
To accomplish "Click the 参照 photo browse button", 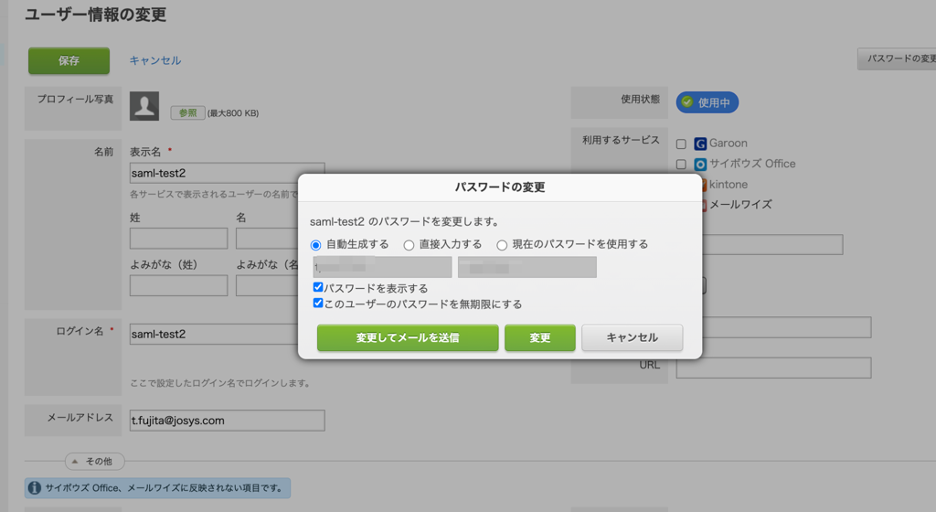I will point(186,113).
